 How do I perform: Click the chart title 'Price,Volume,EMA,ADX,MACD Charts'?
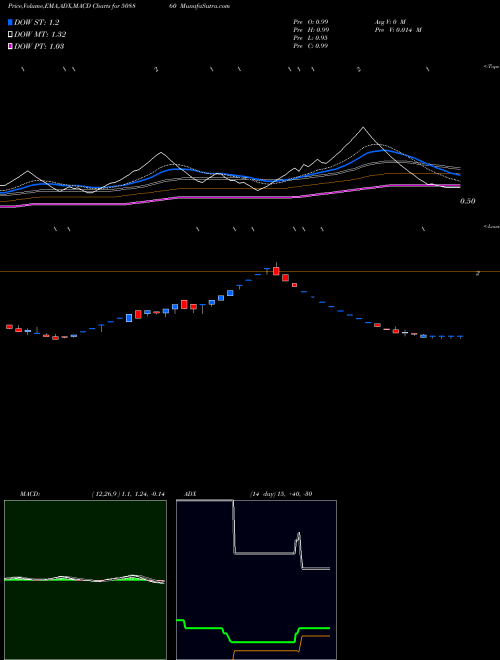(x=60, y=6)
